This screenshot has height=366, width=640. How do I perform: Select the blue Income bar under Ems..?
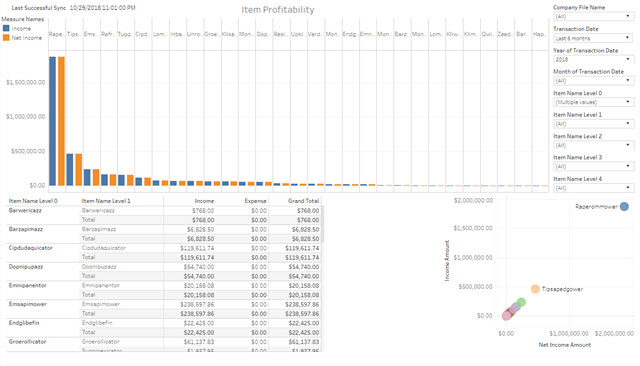87,177
